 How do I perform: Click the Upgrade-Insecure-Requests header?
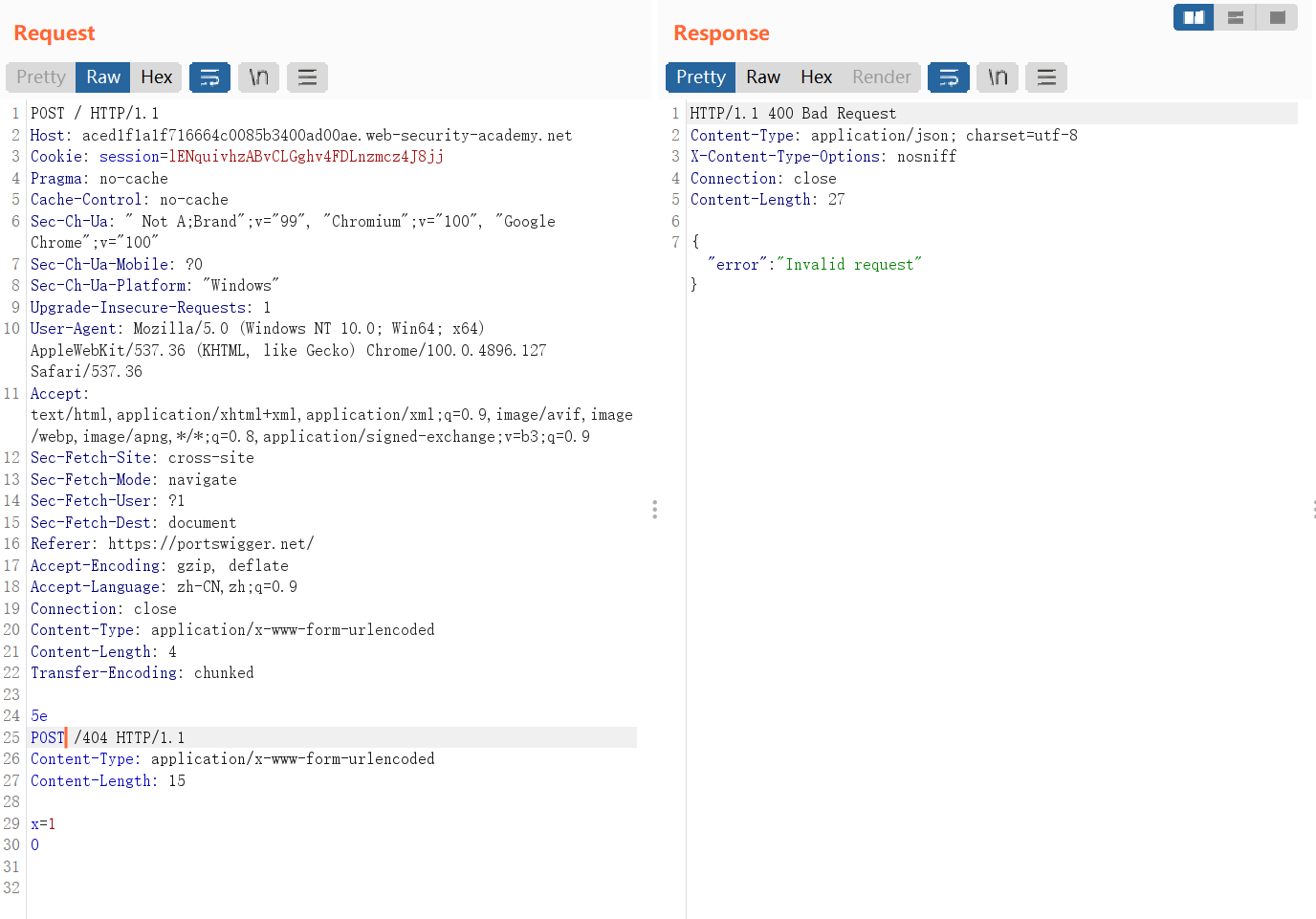pyautogui.click(x=151, y=308)
